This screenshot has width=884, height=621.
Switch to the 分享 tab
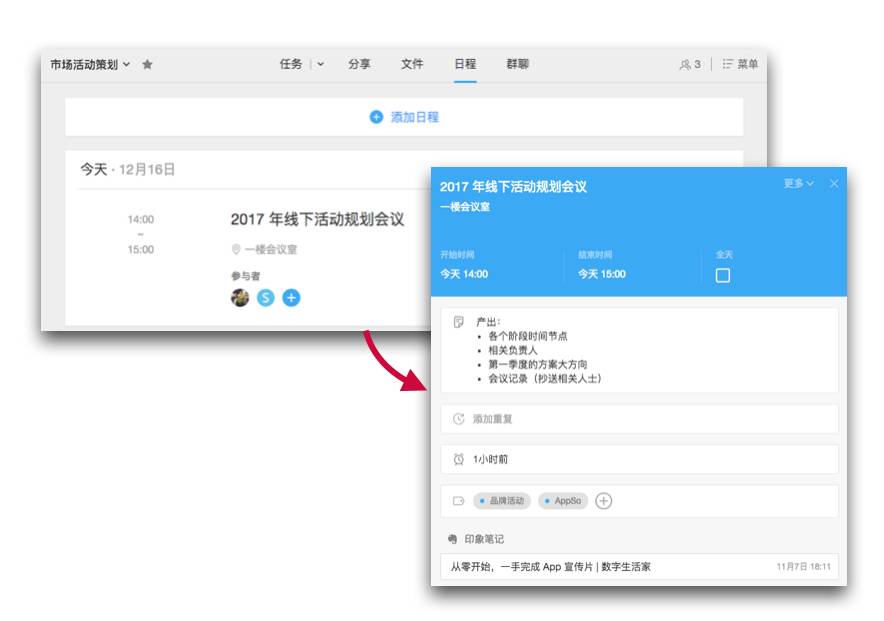coord(359,64)
